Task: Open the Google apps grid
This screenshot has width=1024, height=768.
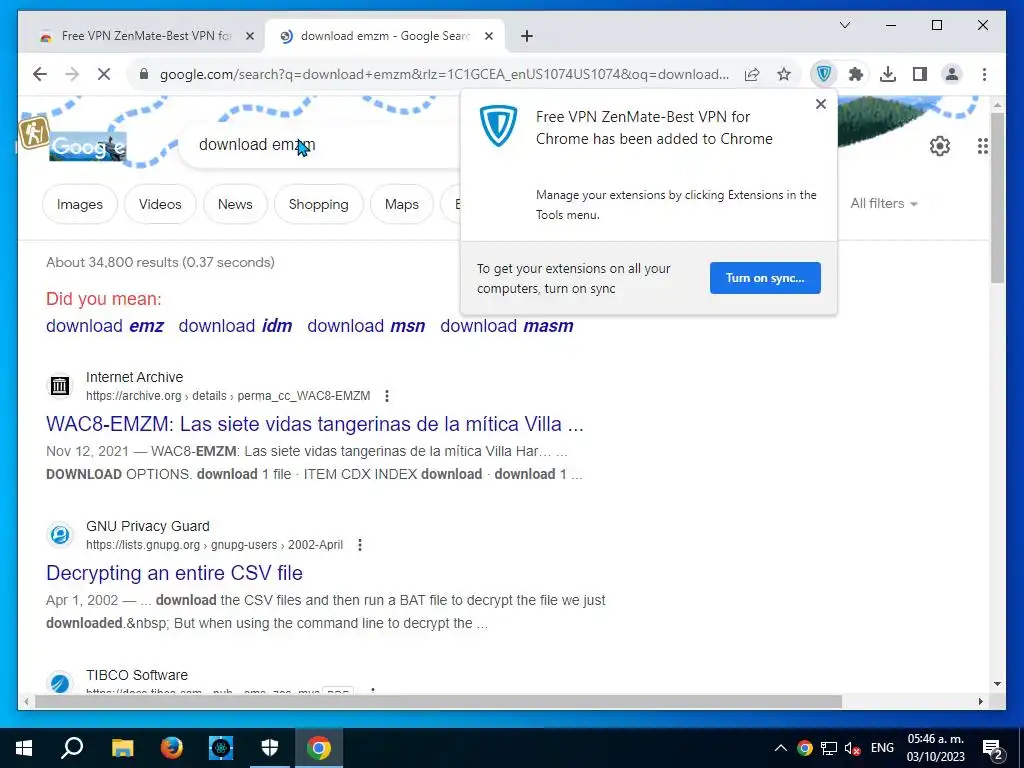Action: click(x=983, y=146)
